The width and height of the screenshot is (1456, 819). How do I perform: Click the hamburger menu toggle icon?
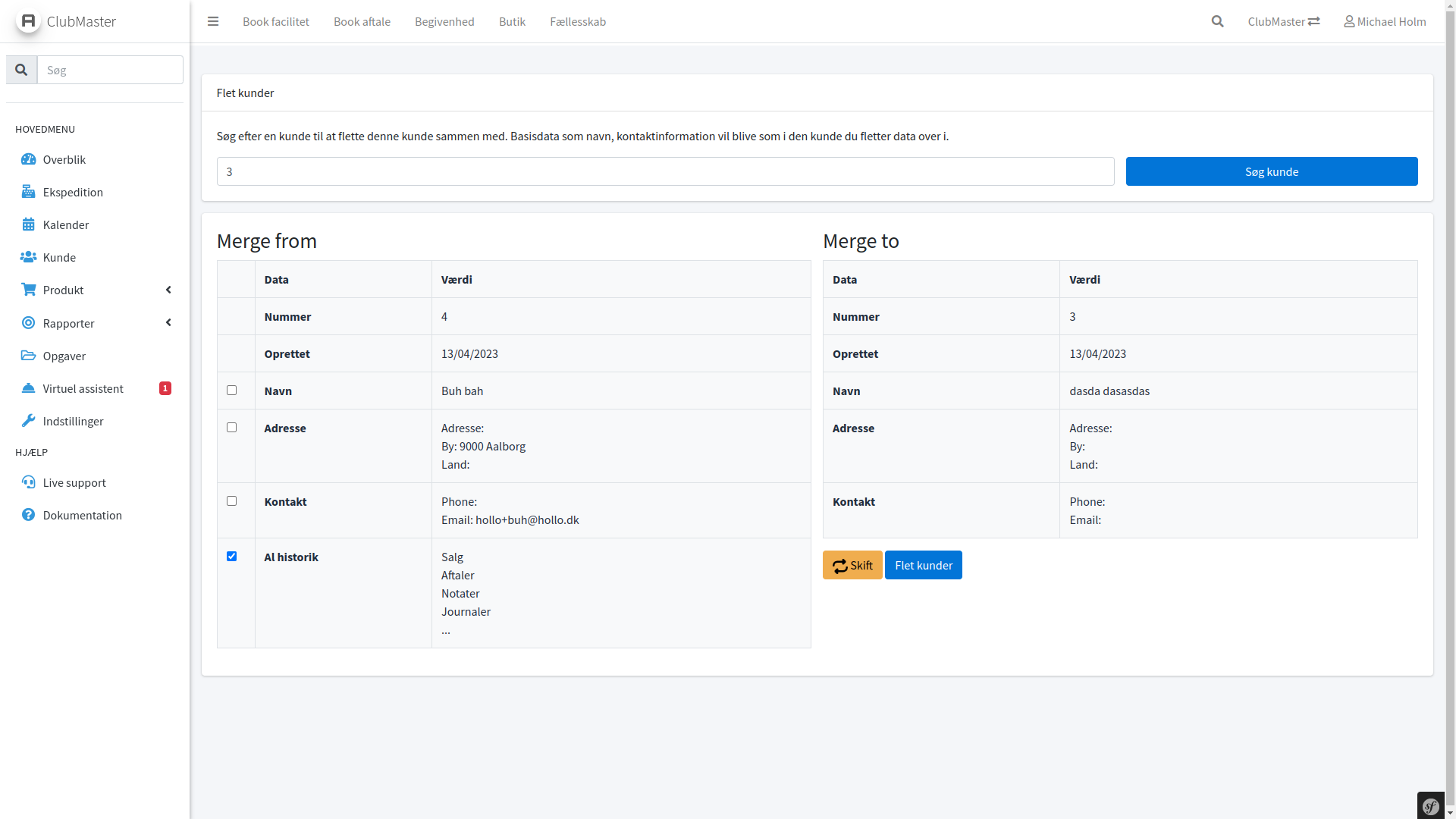click(213, 21)
